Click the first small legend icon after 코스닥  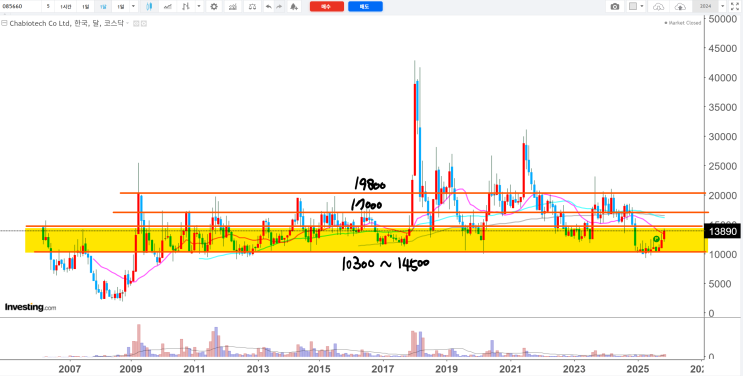136,23
